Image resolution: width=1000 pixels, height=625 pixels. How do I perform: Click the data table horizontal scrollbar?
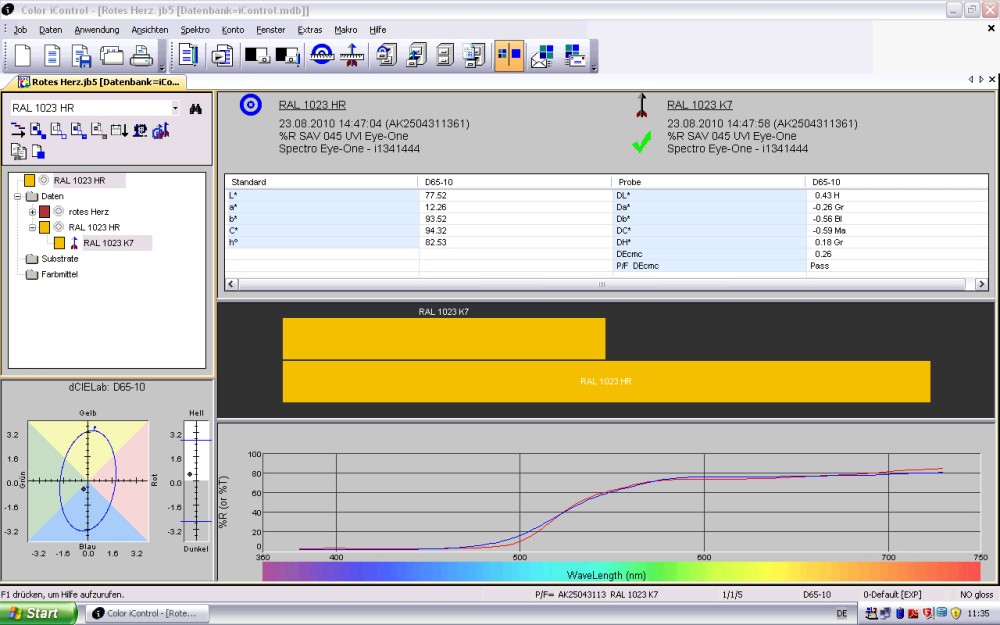[x=602, y=285]
